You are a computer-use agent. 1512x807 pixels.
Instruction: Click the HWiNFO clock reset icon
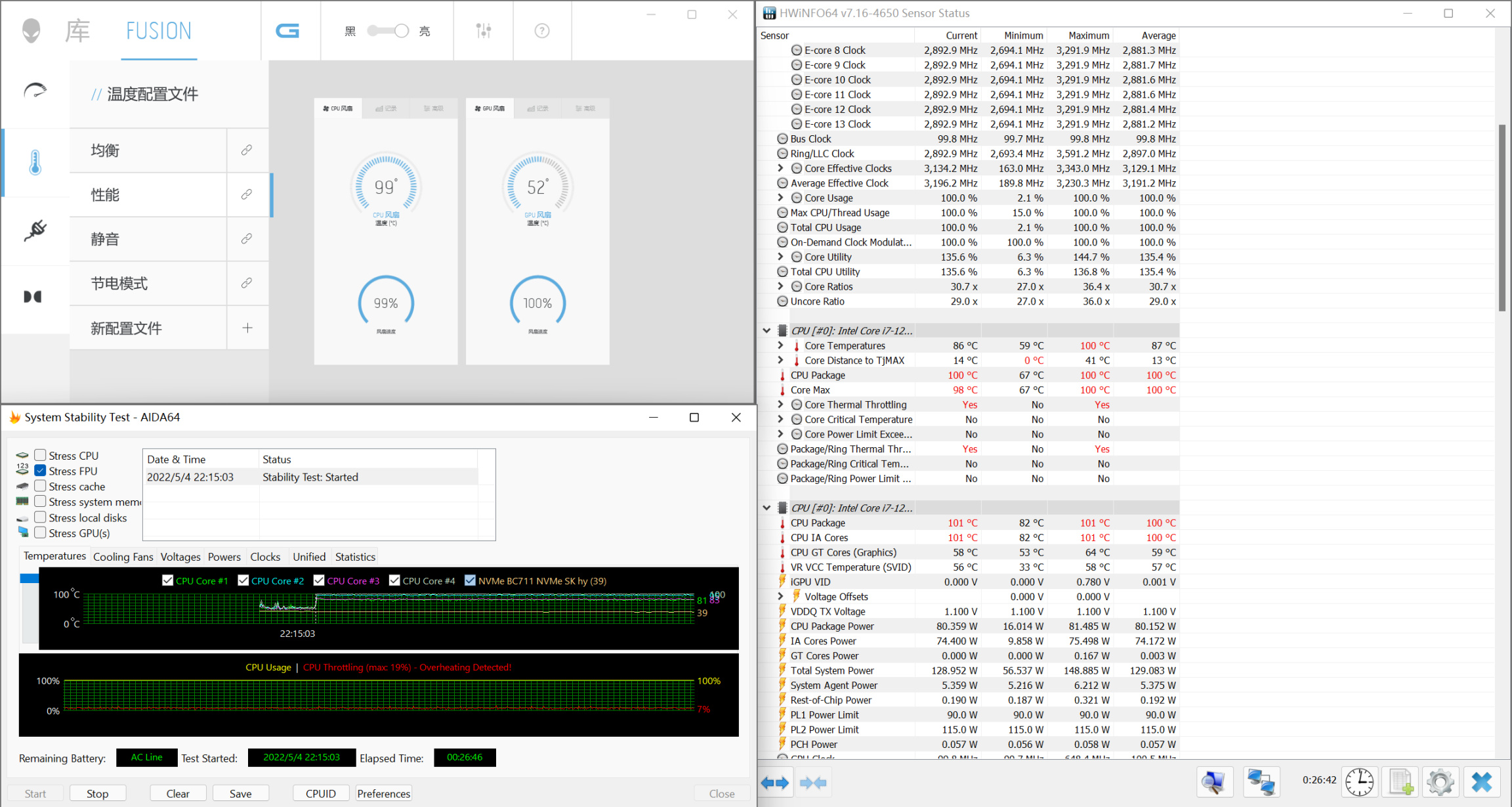1359,781
